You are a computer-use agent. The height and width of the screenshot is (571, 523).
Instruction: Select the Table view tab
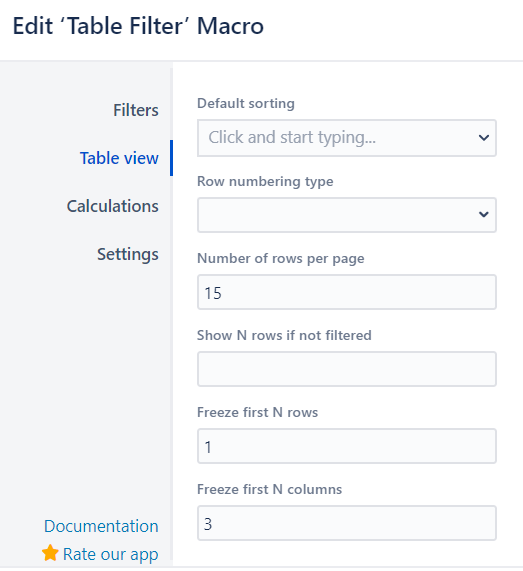point(119,158)
